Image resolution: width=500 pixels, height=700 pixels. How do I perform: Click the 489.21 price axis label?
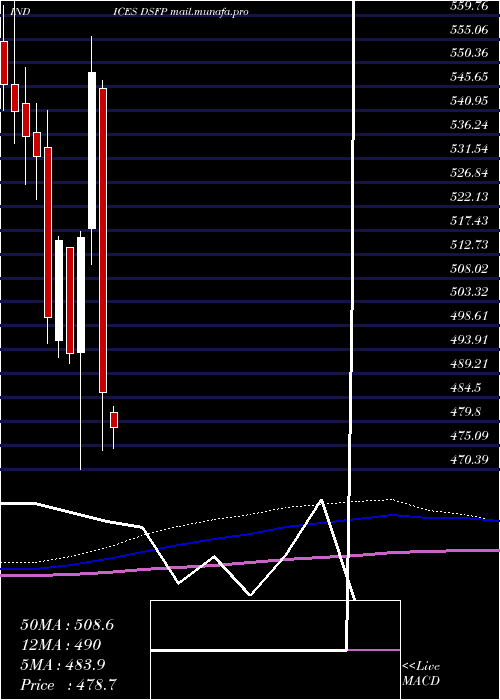pos(469,364)
